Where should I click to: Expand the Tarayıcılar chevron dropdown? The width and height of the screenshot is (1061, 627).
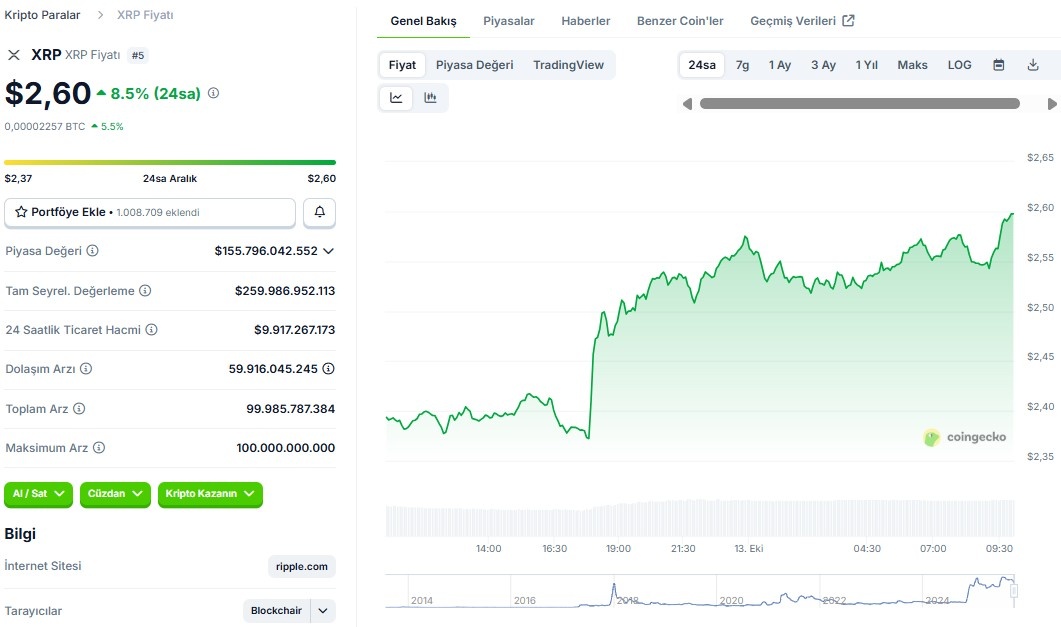(323, 611)
